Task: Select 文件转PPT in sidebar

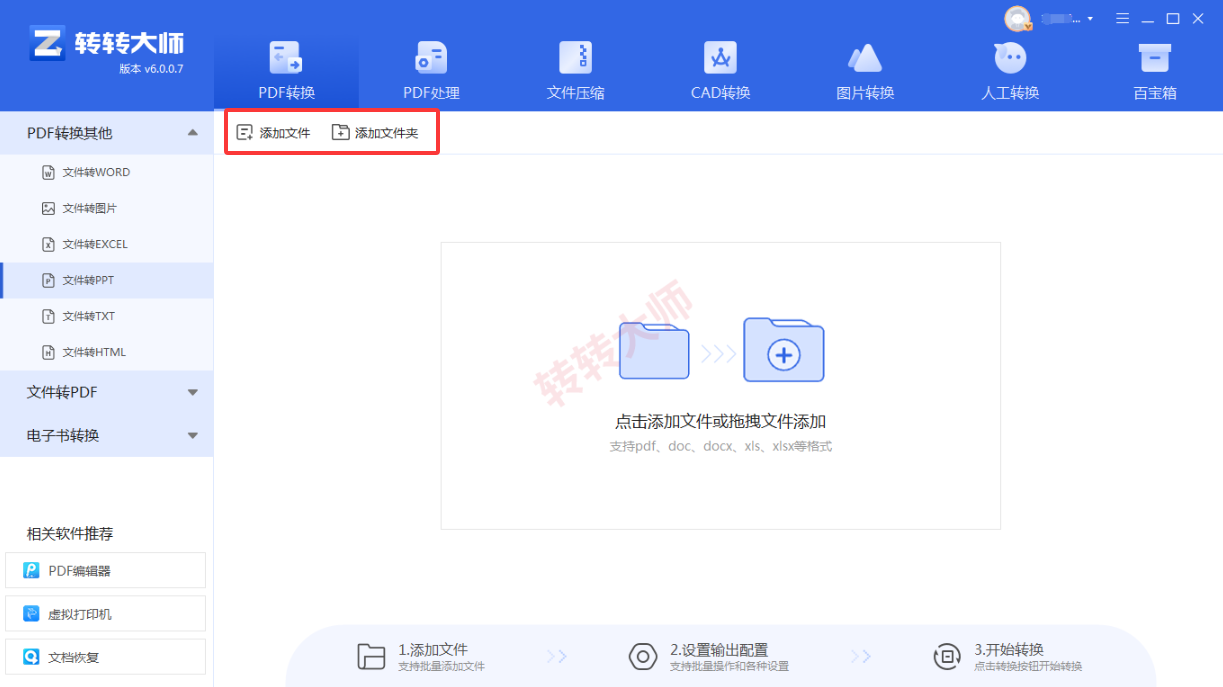Action: 106,280
